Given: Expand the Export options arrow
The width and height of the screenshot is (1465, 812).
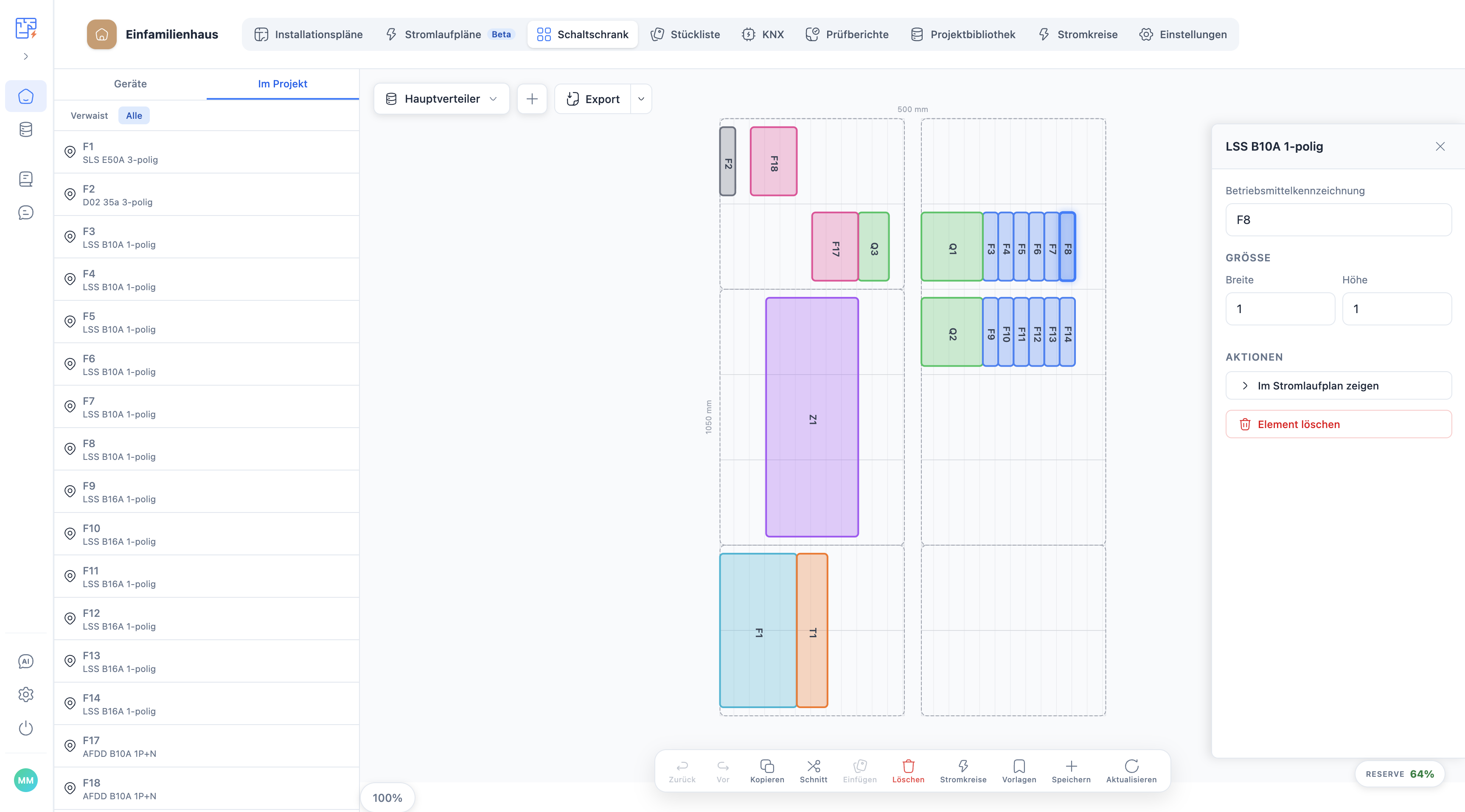Looking at the screenshot, I should (x=641, y=99).
